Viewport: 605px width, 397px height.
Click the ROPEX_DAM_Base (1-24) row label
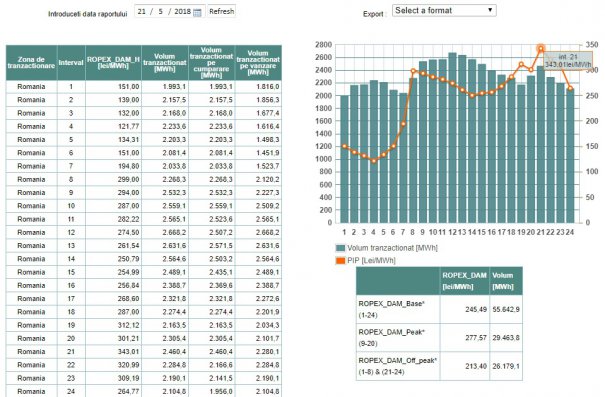click(398, 309)
